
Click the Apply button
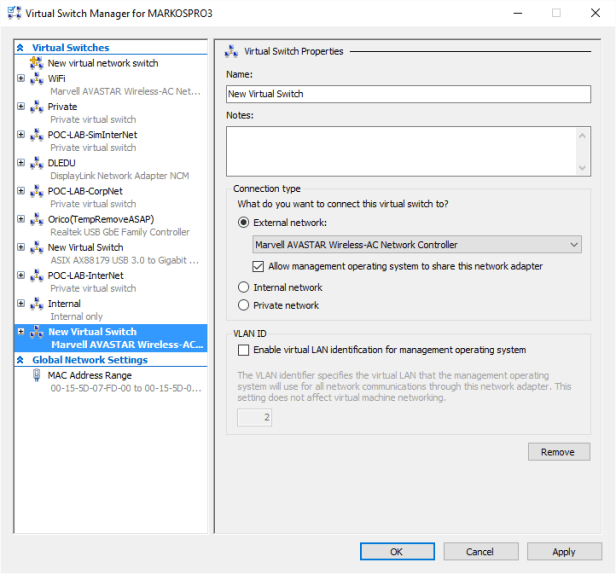[563, 551]
